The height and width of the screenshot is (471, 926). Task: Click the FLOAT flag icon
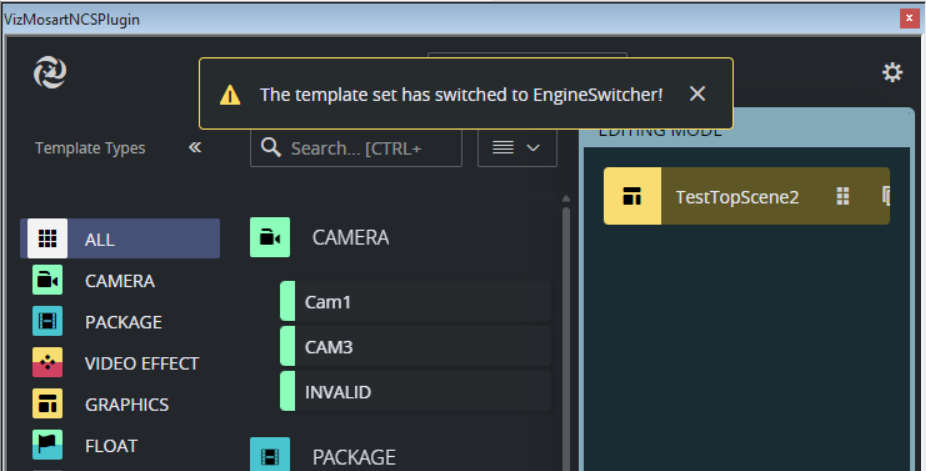(47, 445)
